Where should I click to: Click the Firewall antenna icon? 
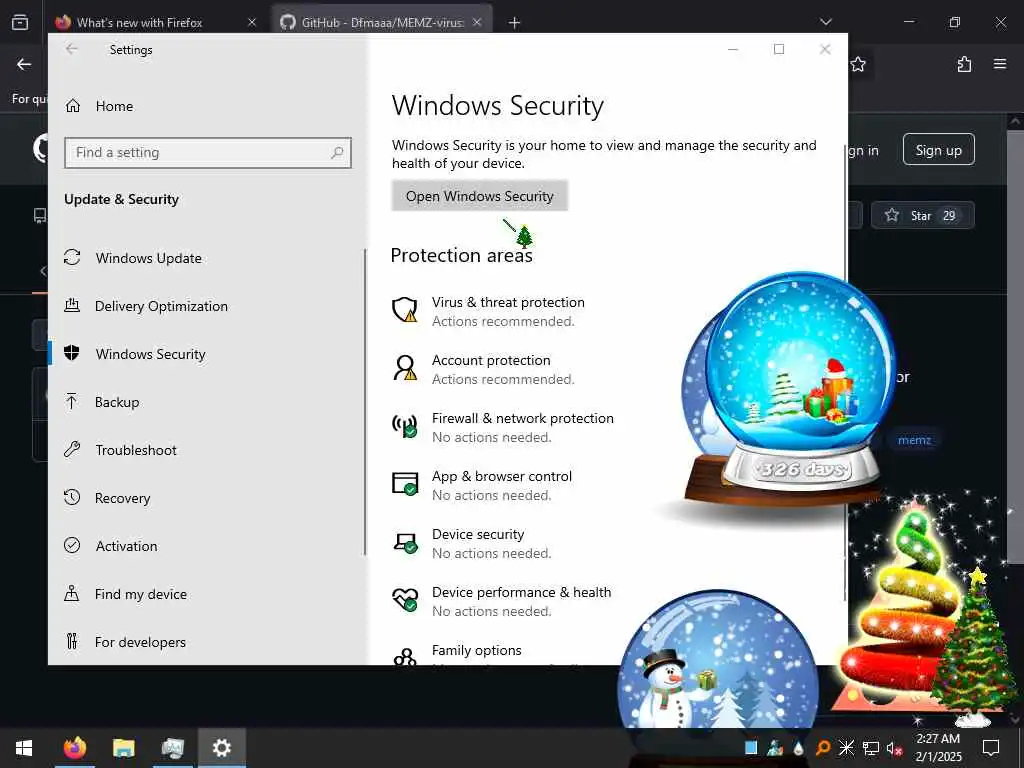click(x=405, y=426)
